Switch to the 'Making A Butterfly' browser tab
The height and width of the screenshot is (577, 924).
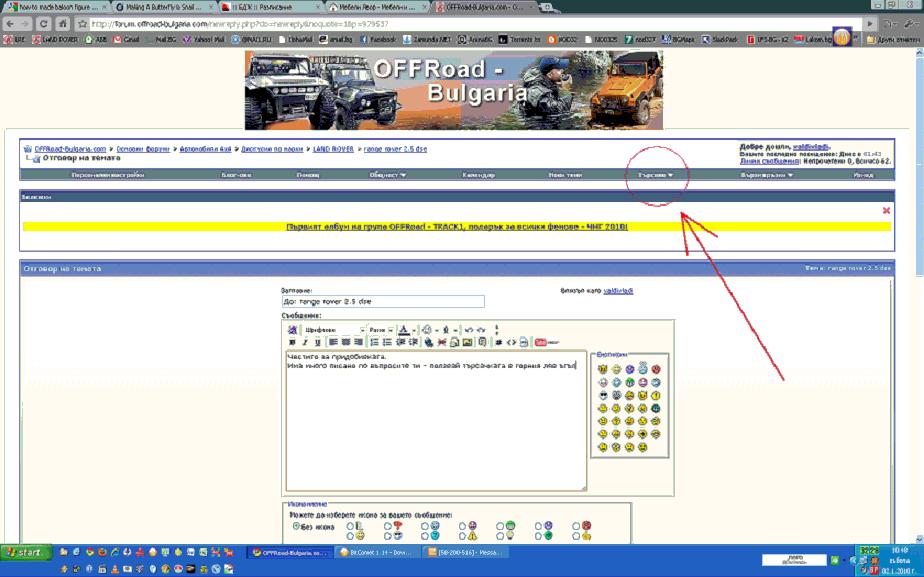158,6
